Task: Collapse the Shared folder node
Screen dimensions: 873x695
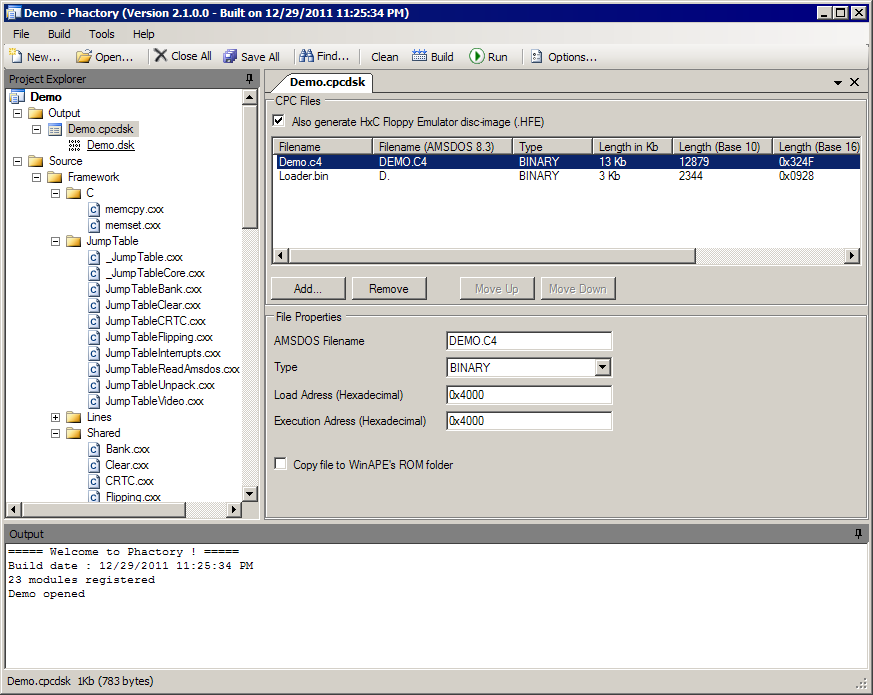Action: 56,433
